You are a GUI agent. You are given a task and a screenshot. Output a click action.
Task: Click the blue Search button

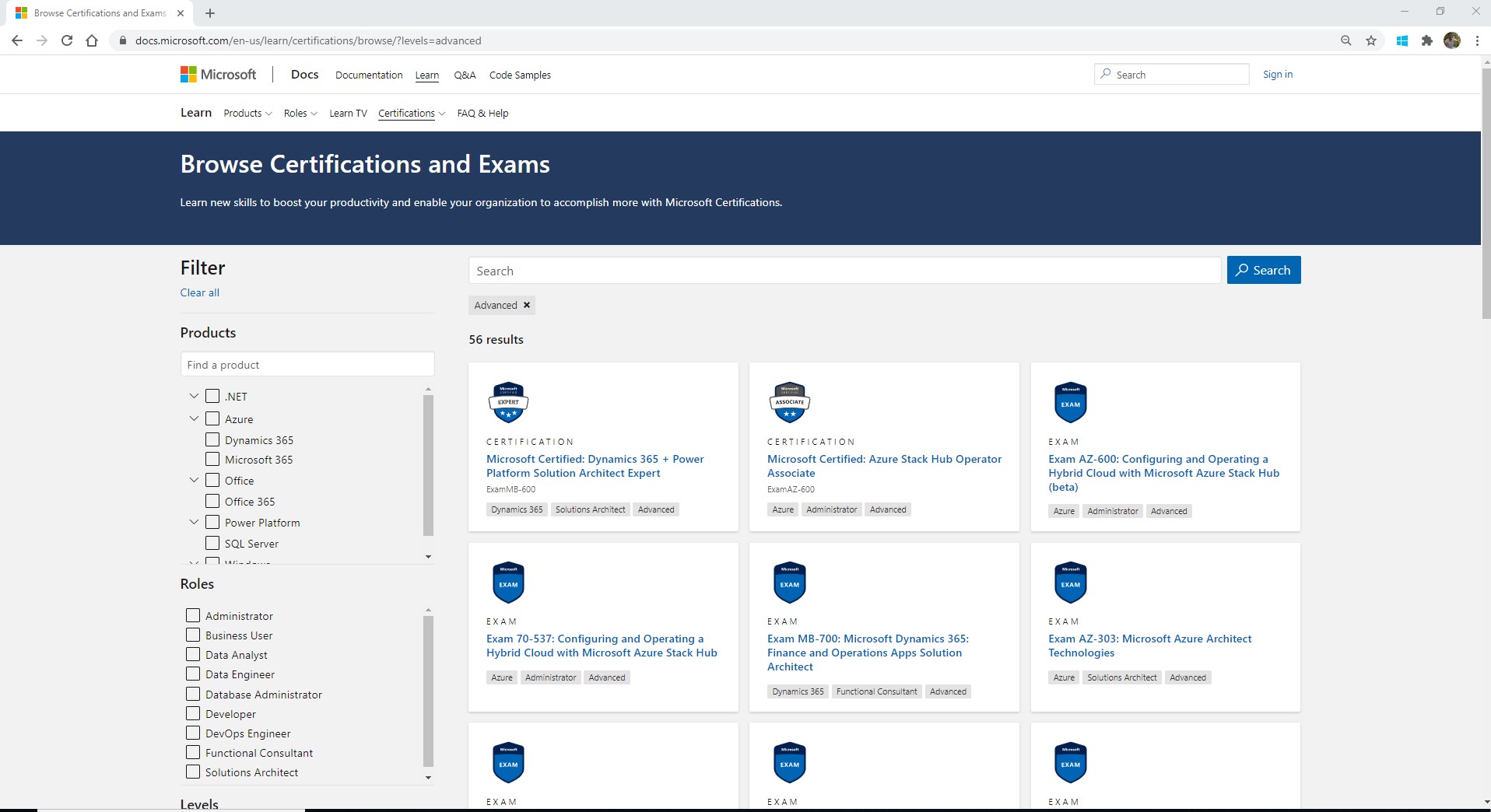point(1264,270)
